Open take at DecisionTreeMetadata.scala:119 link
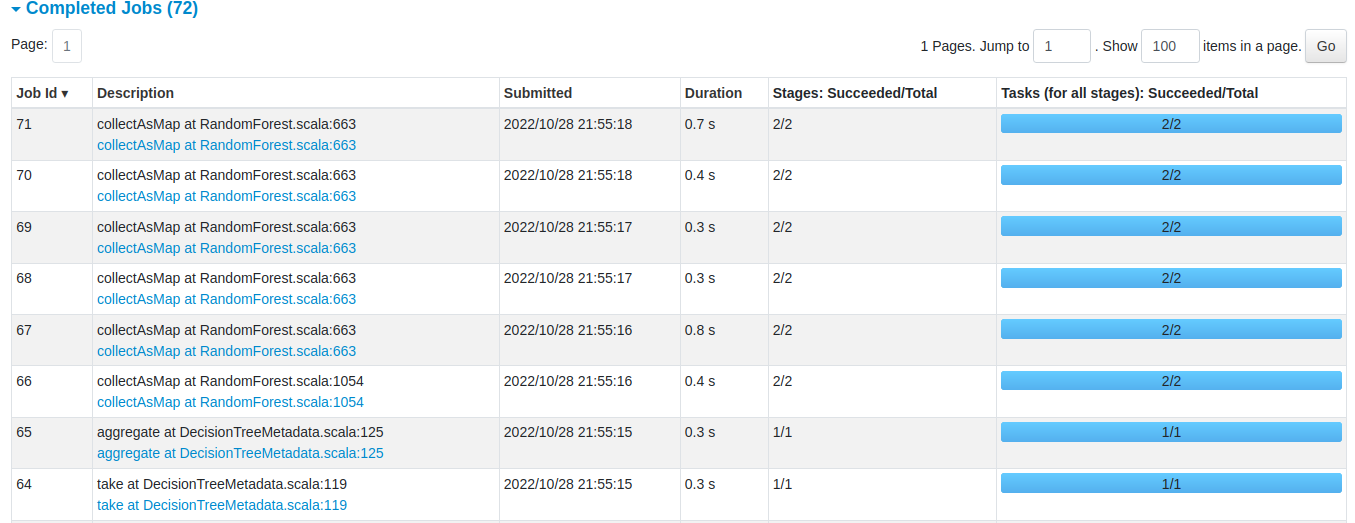 click(222, 505)
